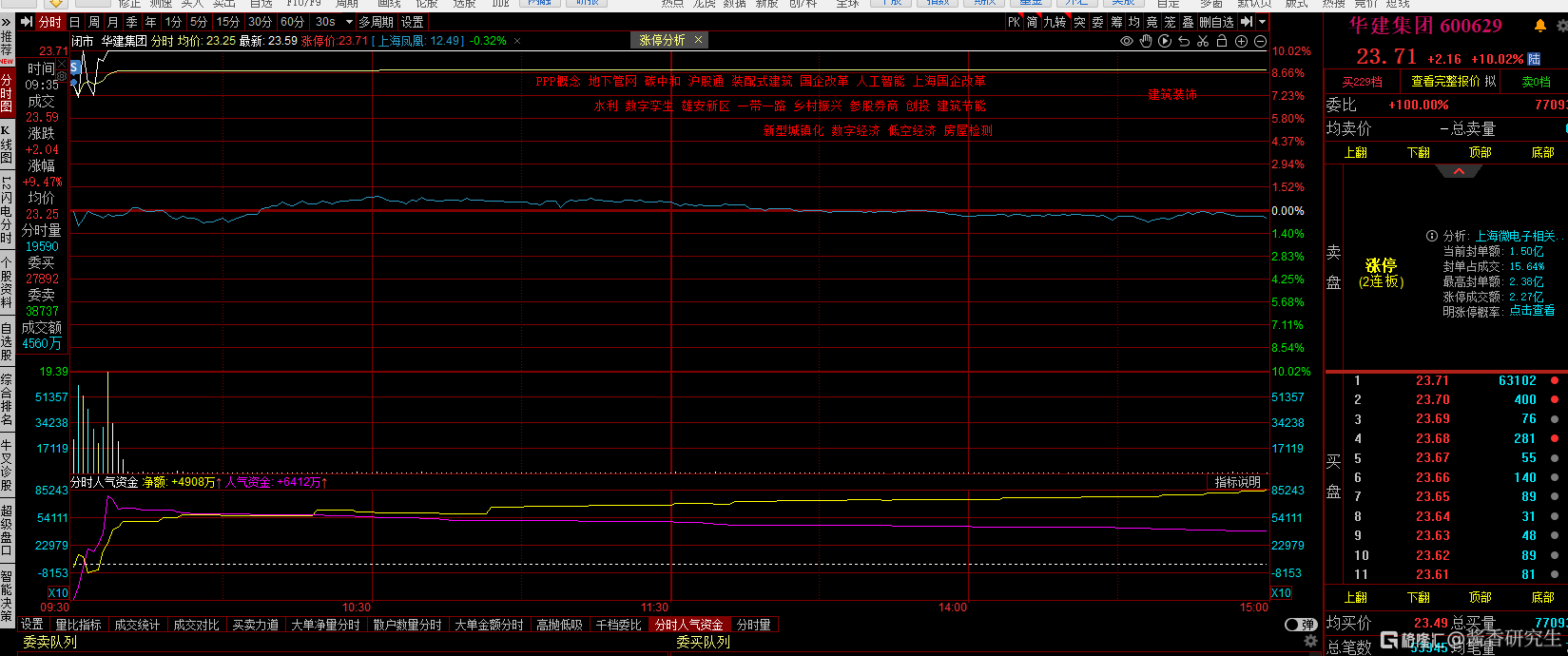Click the orange alert bell icon
The height and width of the screenshot is (656, 1568).
coord(1540,26)
